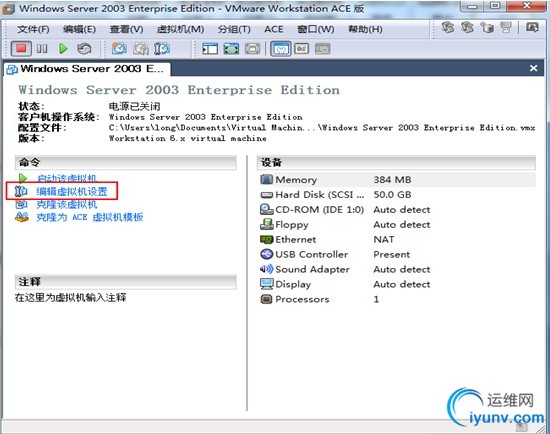Click the USB Controller device icon

point(267,254)
